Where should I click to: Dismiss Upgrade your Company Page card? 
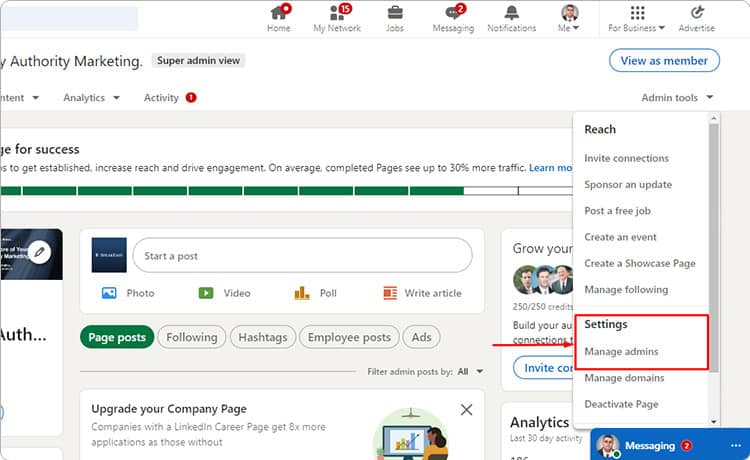coord(466,410)
